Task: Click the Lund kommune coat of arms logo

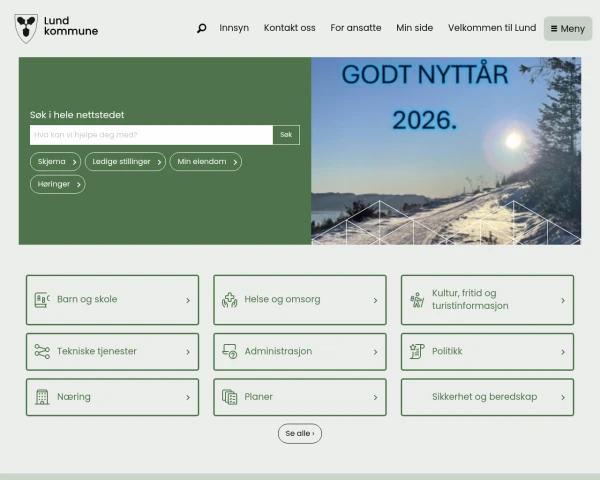Action: [26, 28]
